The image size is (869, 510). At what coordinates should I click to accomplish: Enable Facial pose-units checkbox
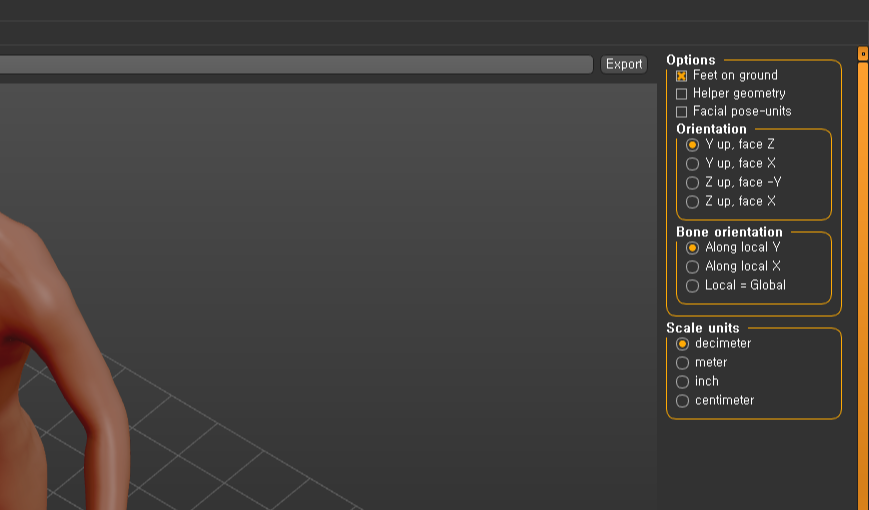point(682,111)
